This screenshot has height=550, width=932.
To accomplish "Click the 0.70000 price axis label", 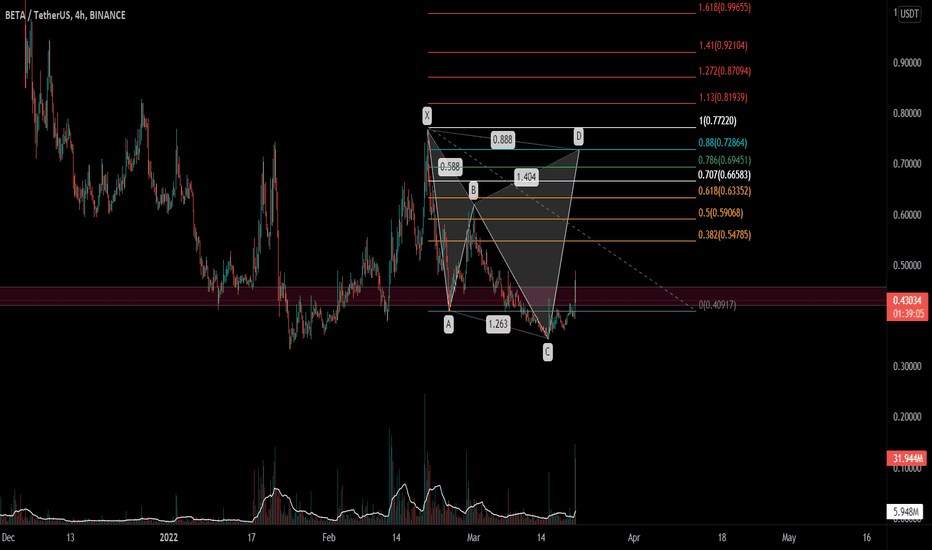I will (x=907, y=164).
